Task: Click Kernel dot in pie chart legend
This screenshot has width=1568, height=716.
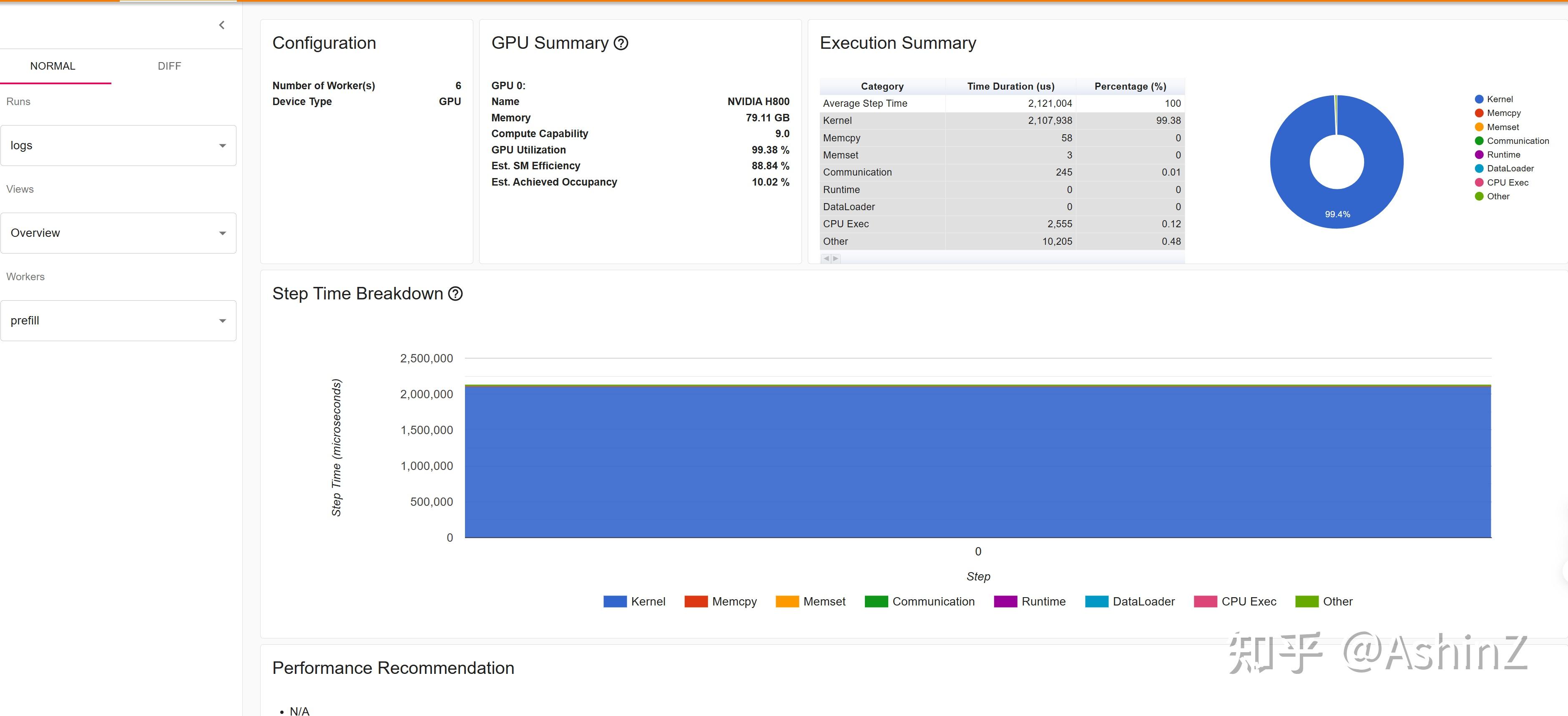Action: tap(1479, 99)
